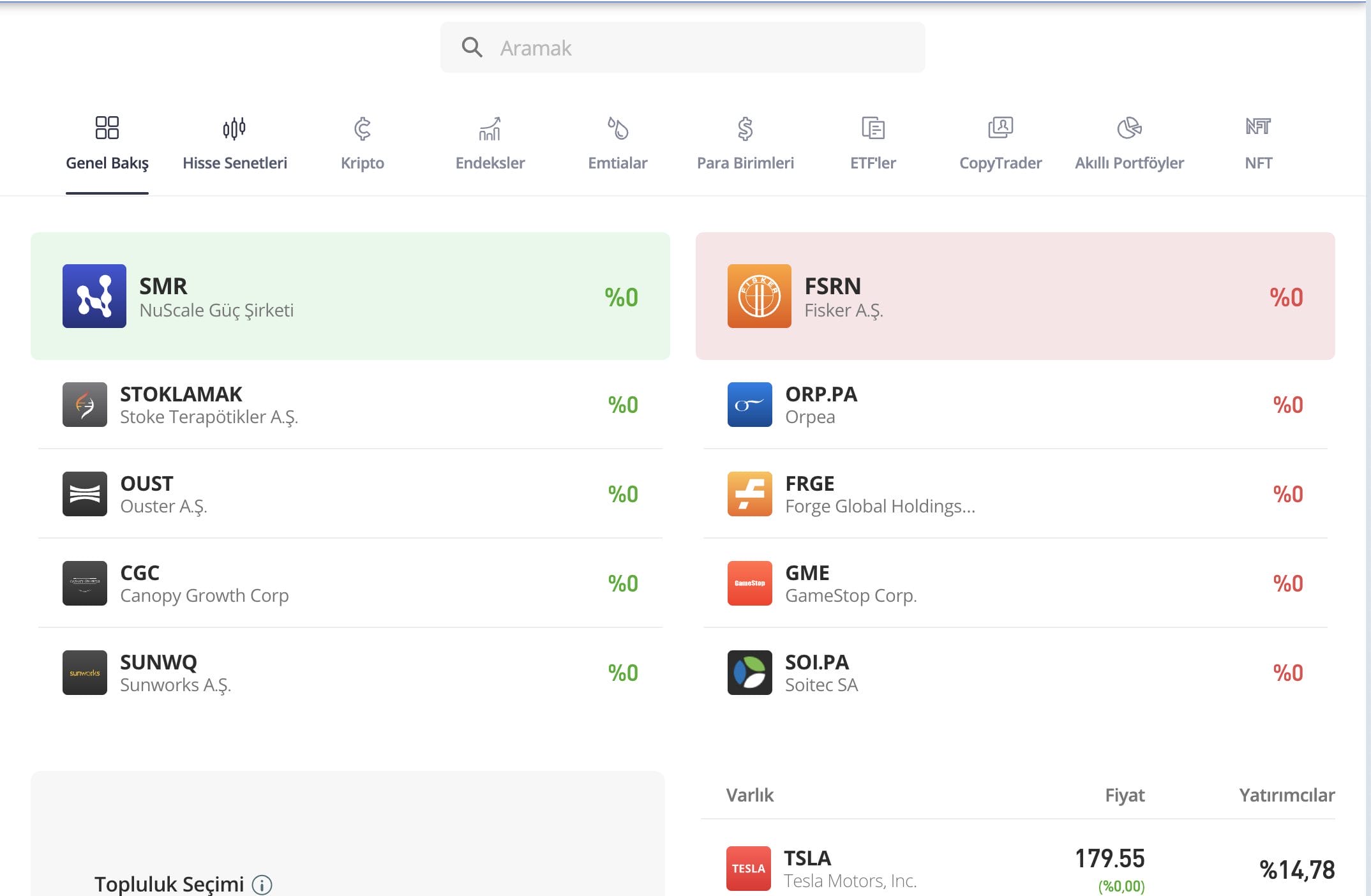Open the NFT section label
Image resolution: width=1371 pixels, height=896 pixels.
[x=1259, y=163]
